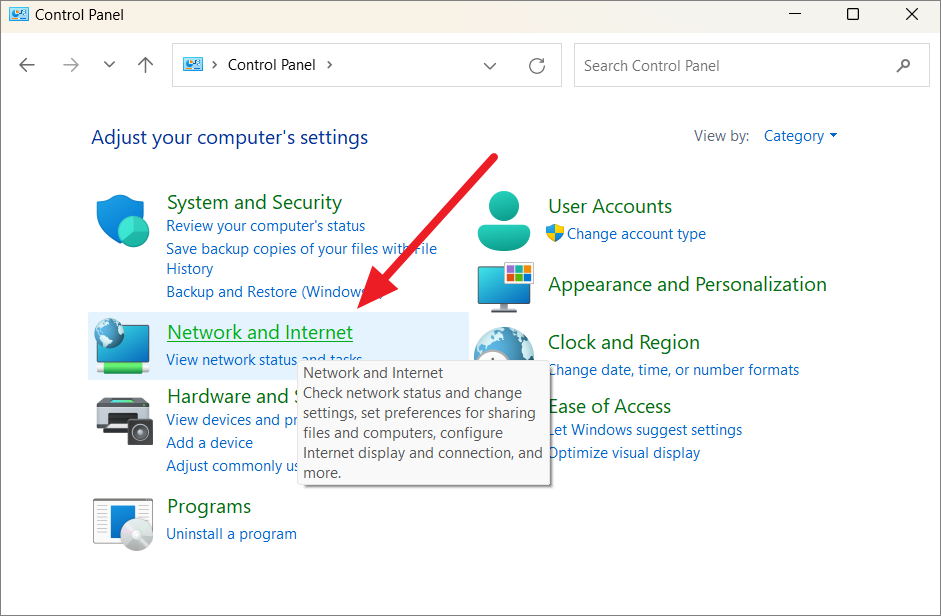The width and height of the screenshot is (941, 616).
Task: Click the Hardware and Sound printer icon
Action: point(123,420)
